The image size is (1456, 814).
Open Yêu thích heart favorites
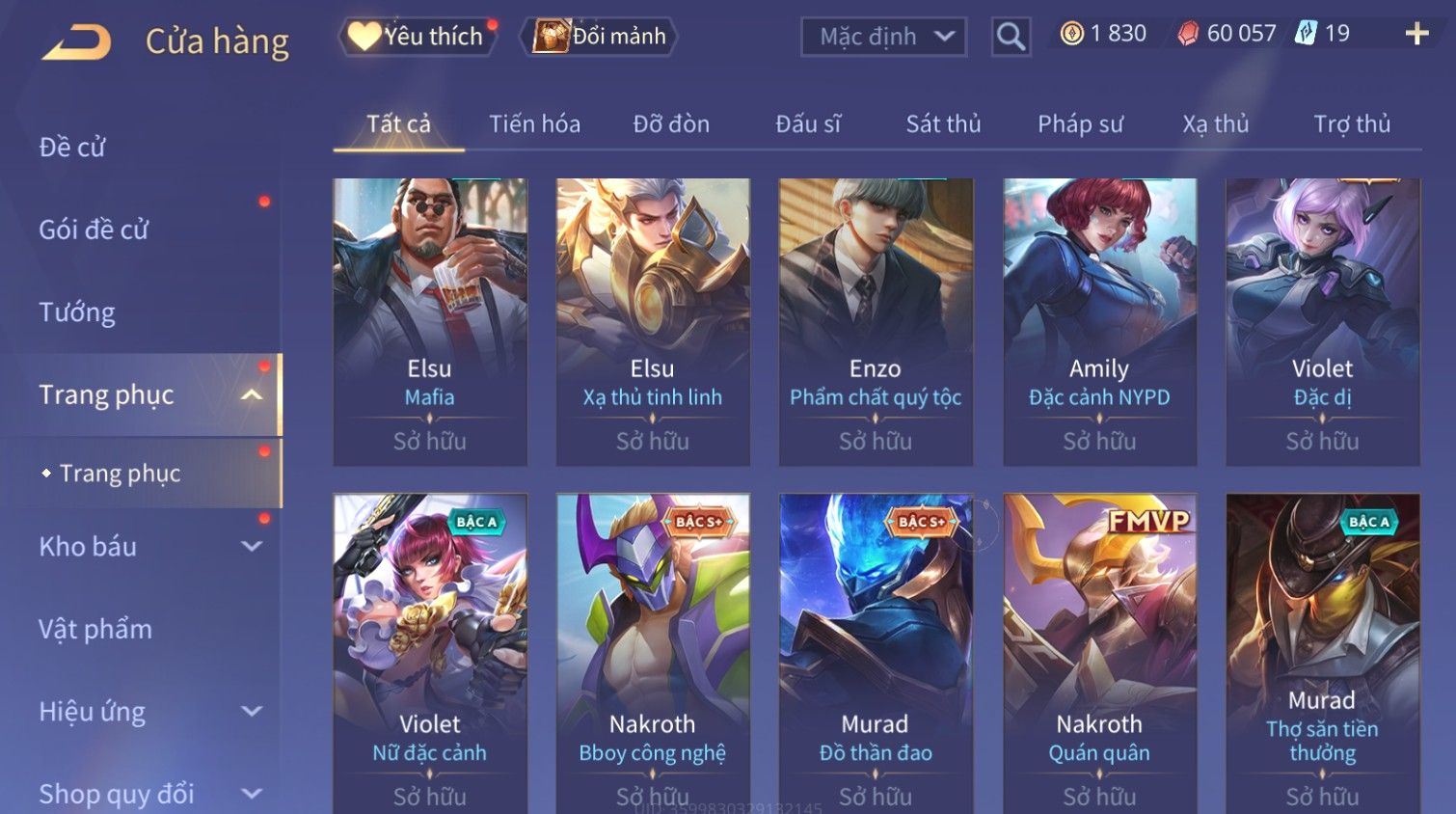[418, 37]
